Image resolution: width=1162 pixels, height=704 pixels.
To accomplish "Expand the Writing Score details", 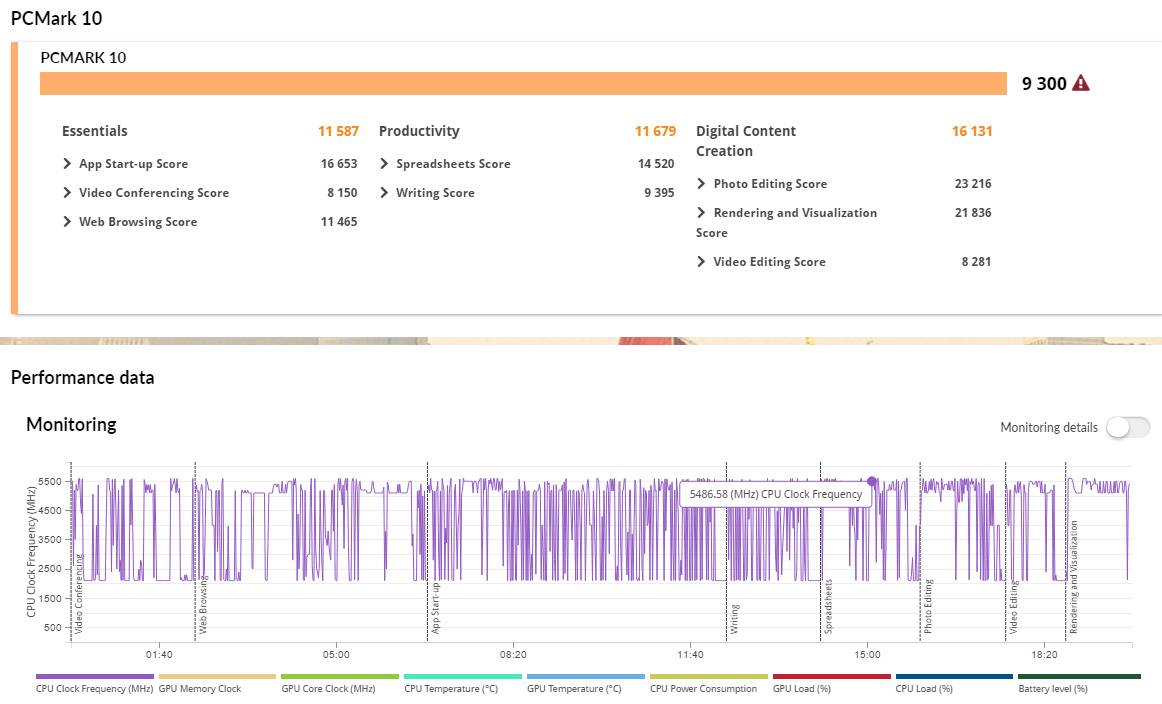I will coord(385,193).
